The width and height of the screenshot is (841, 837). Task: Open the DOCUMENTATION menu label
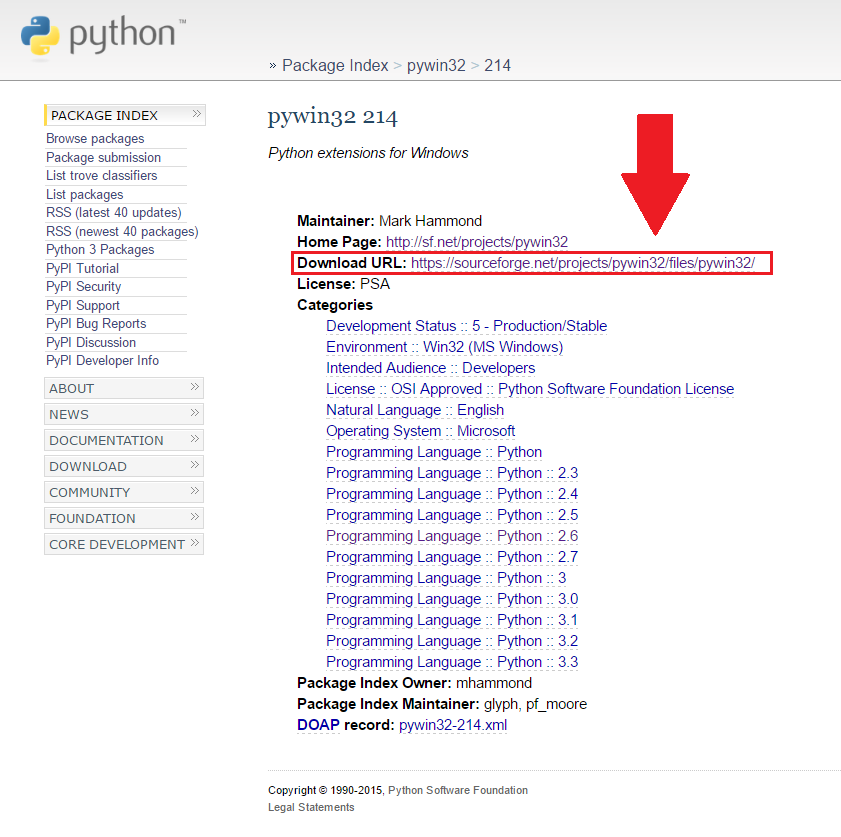(106, 441)
